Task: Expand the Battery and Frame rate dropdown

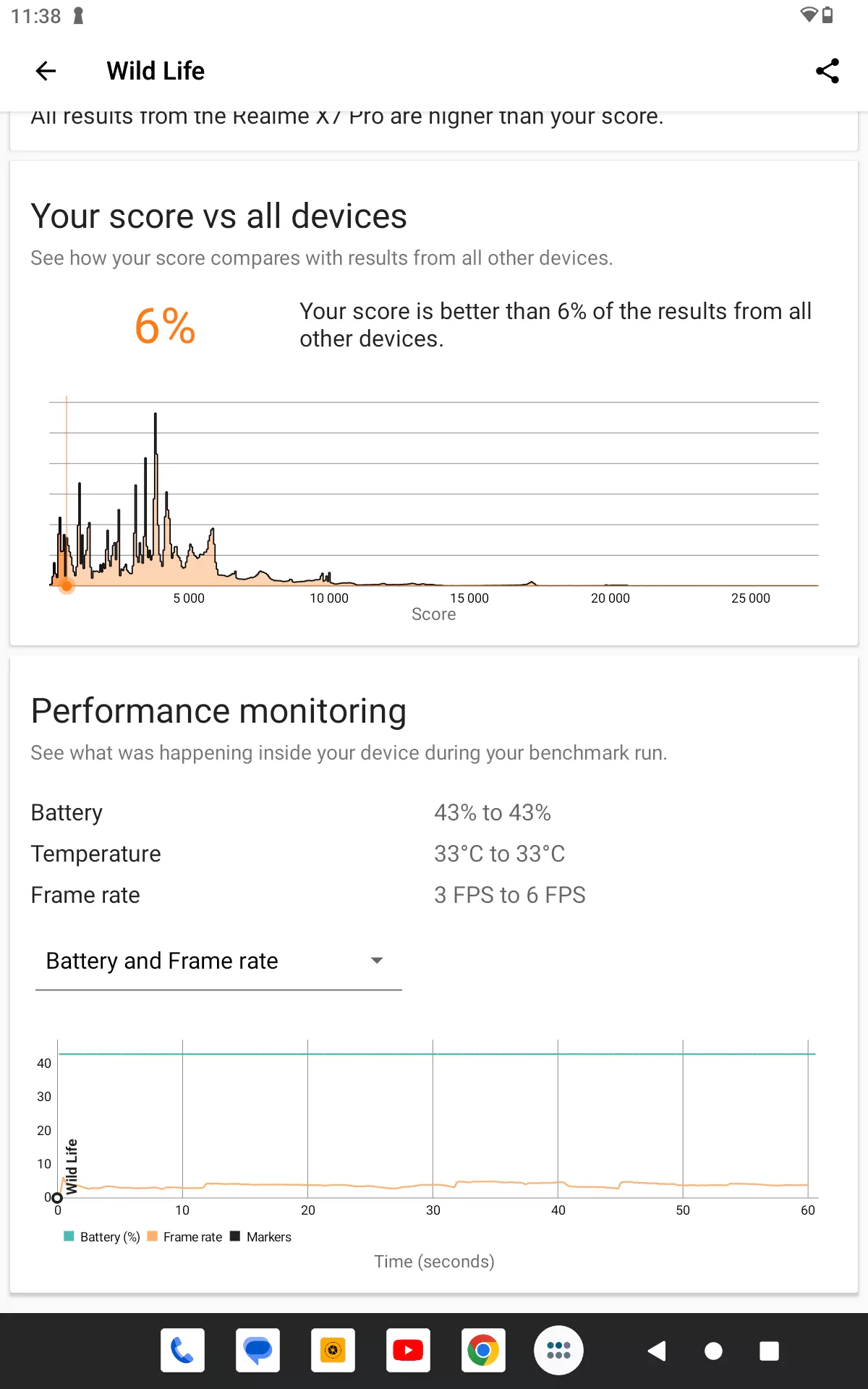Action: tap(218, 961)
